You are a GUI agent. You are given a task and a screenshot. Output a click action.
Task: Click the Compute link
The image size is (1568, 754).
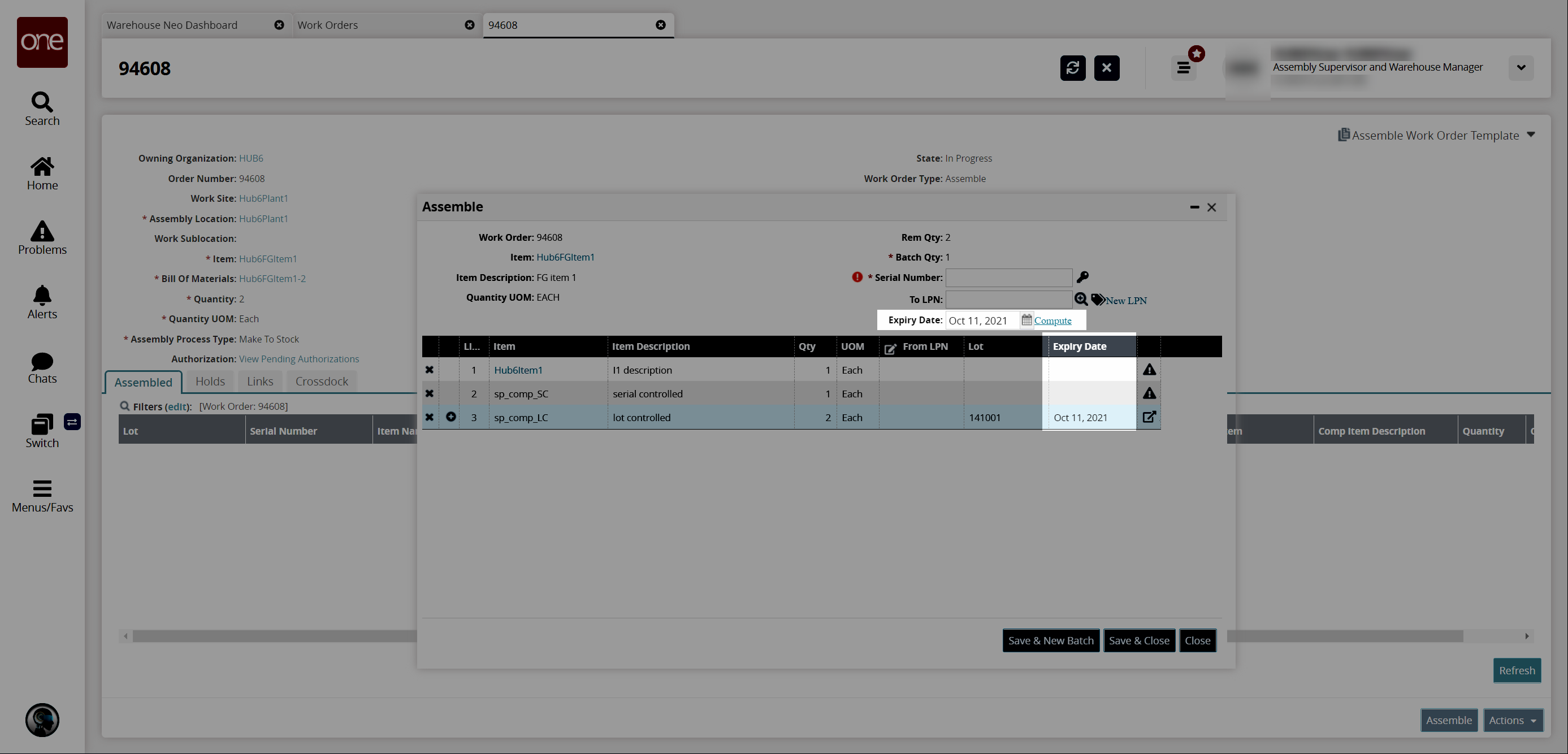pyautogui.click(x=1052, y=320)
